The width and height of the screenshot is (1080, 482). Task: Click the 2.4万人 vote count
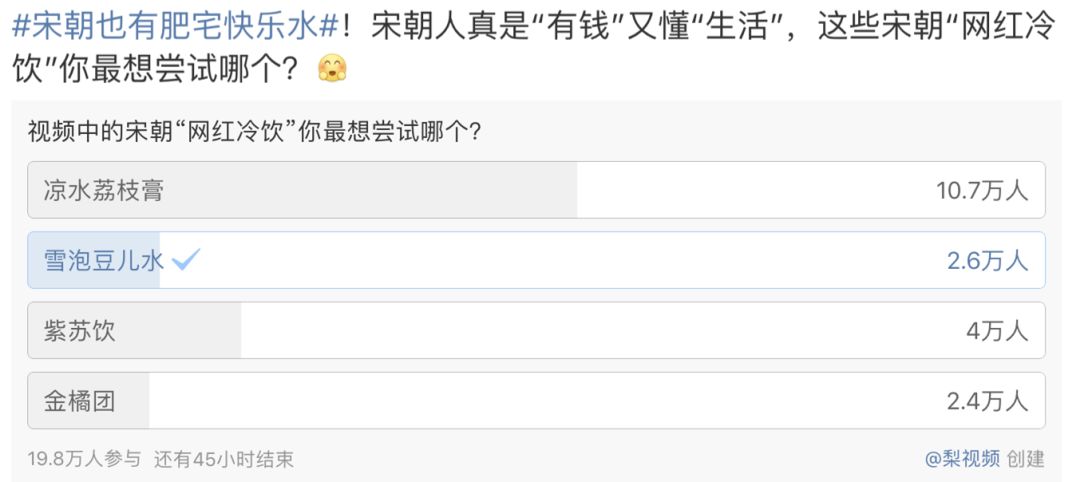[x=987, y=401]
